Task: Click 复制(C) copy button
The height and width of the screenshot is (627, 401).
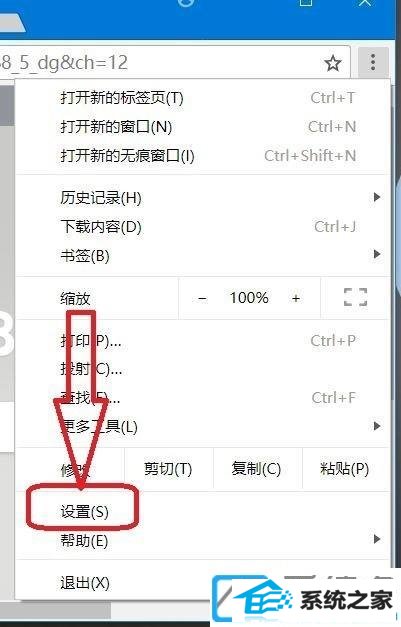Action: [257, 469]
